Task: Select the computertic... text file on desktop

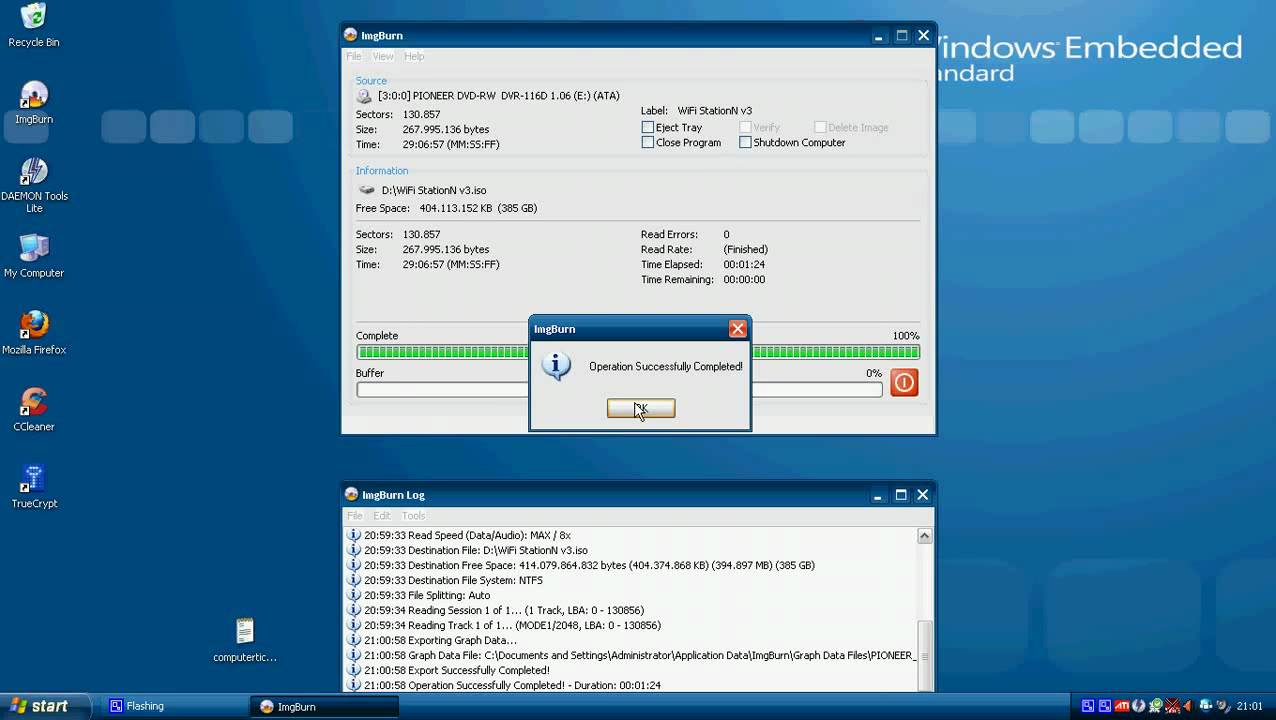Action: pos(245,641)
